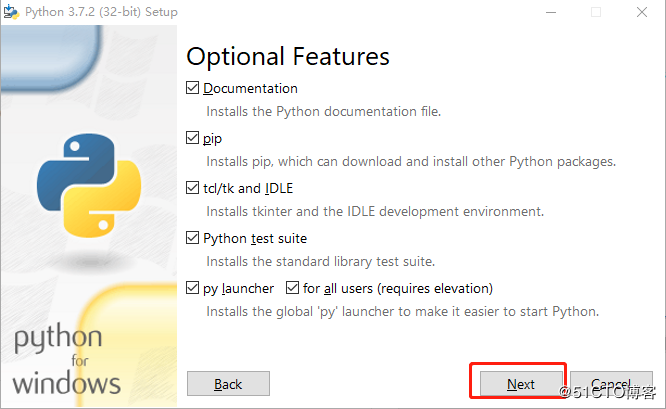
Task: Toggle the tcl/tk and IDLE checkbox
Action: tap(192, 188)
